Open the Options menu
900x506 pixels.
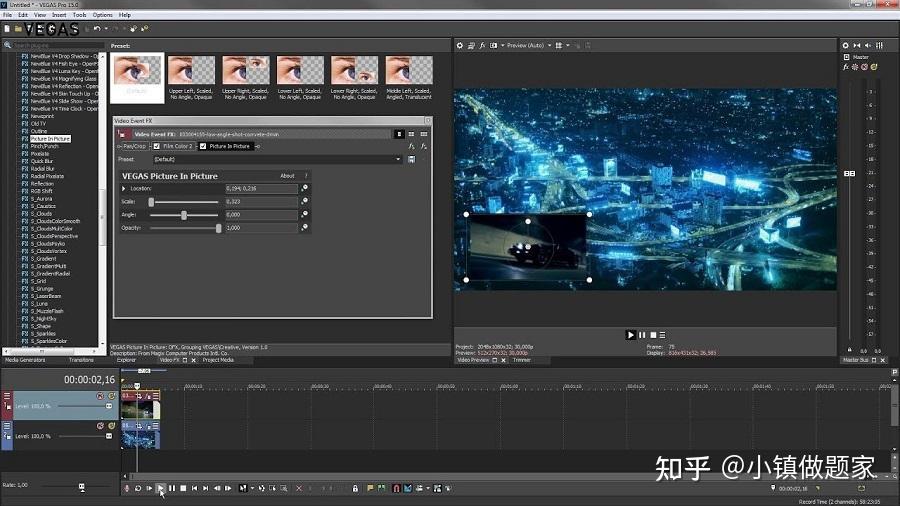pyautogui.click(x=103, y=15)
